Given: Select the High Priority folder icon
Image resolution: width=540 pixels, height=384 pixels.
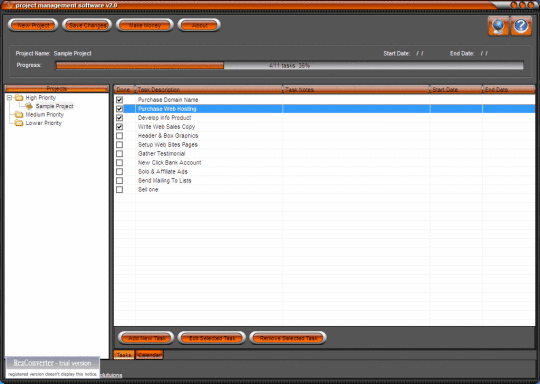Looking at the screenshot, I should (x=19, y=98).
